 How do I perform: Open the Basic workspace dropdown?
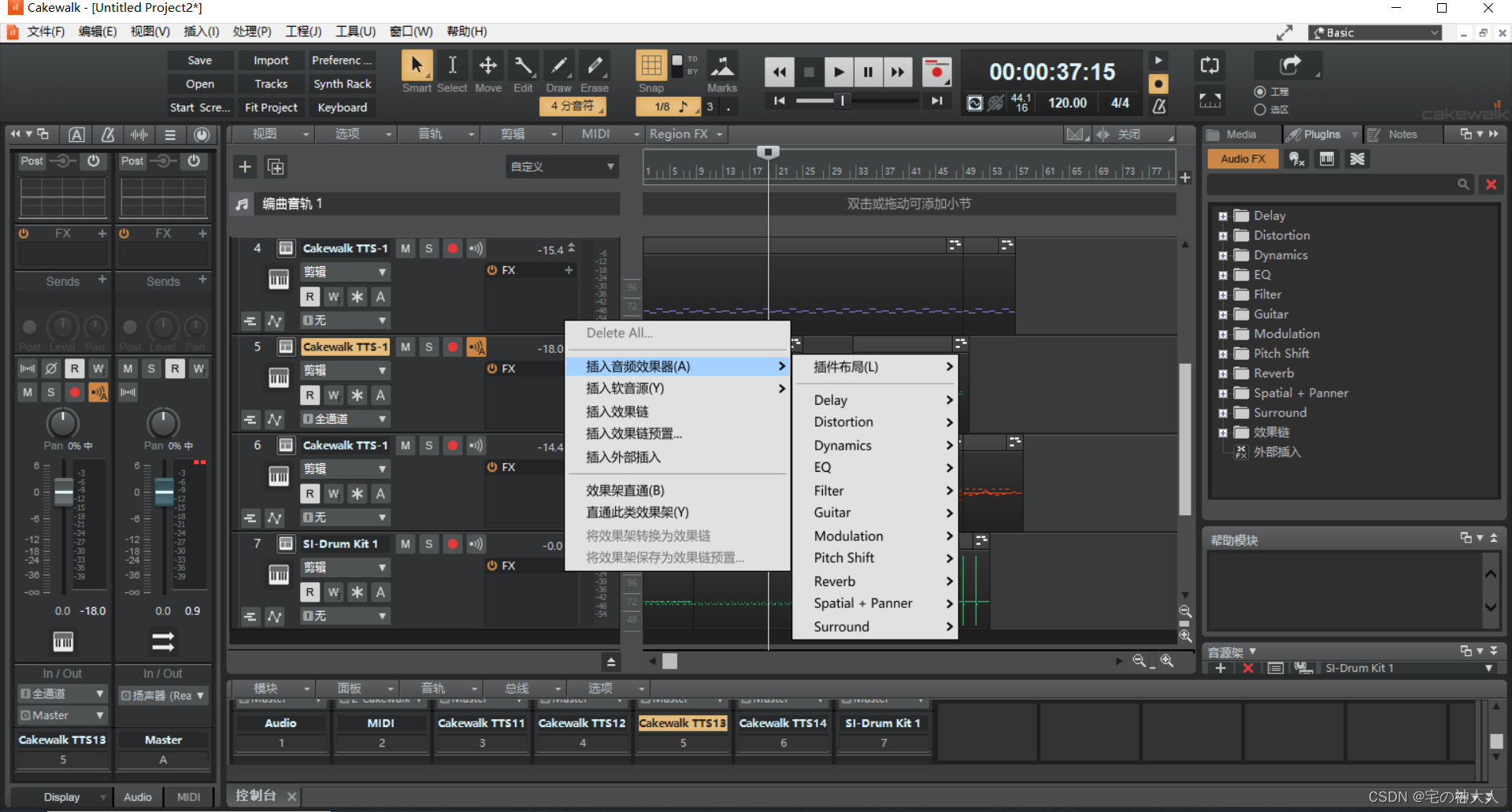(1375, 32)
